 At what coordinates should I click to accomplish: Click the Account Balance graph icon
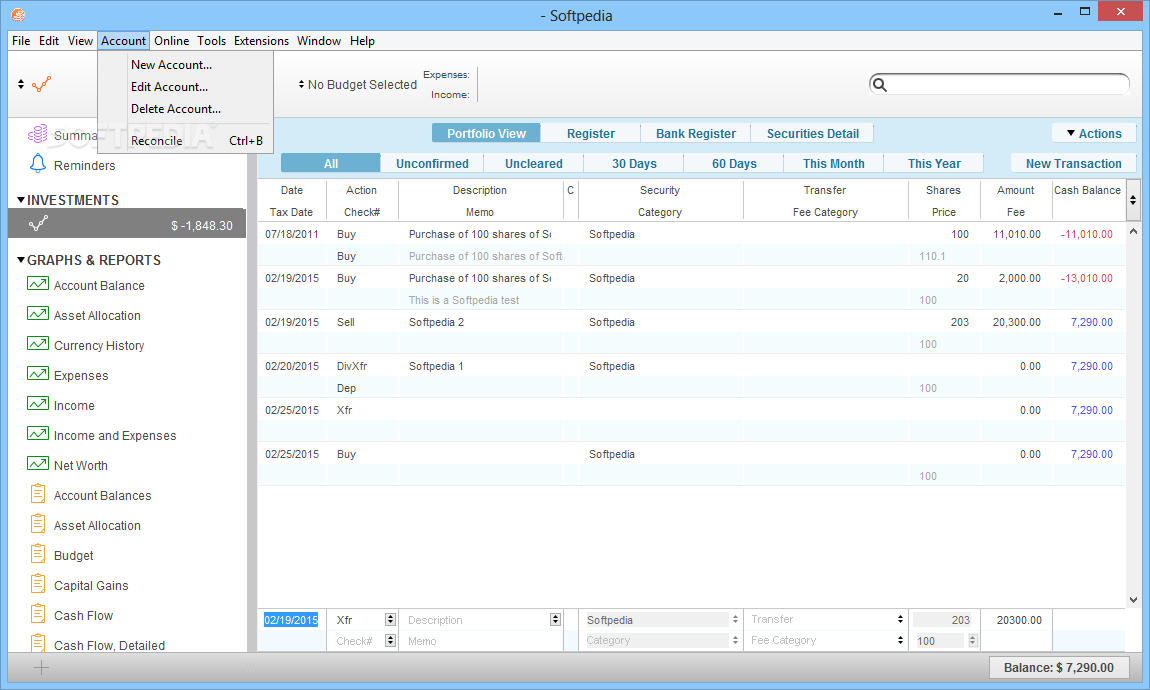point(38,284)
